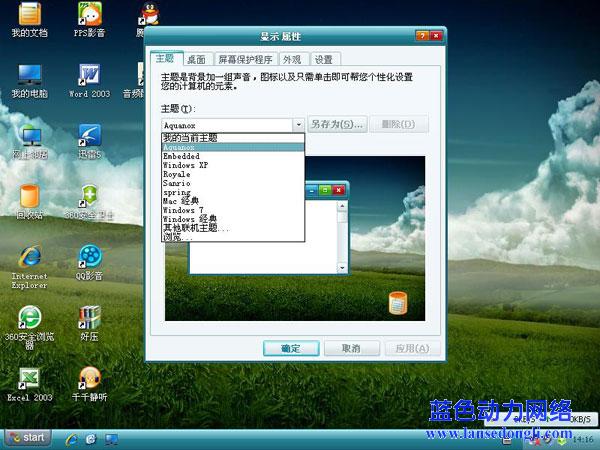The width and height of the screenshot is (600, 450).
Task: Launch the PPS影音 desktop icon
Action: 90,20
